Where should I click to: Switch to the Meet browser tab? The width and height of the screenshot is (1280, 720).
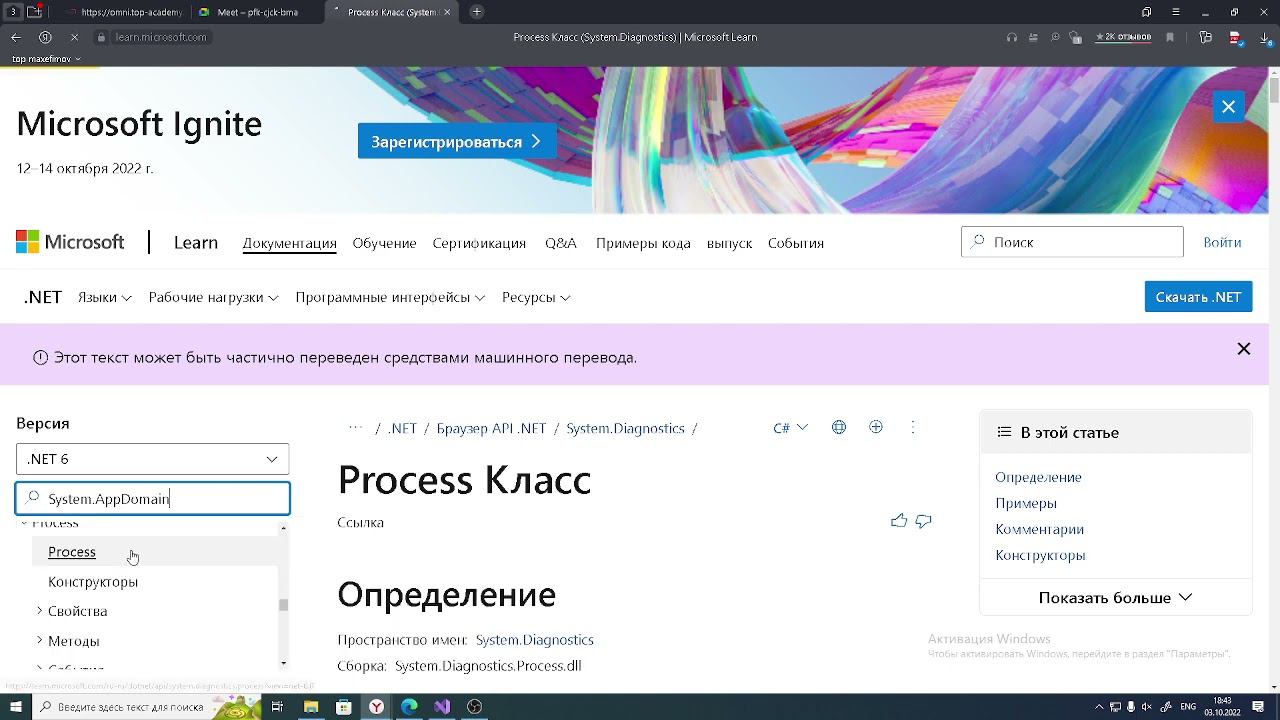[255, 12]
